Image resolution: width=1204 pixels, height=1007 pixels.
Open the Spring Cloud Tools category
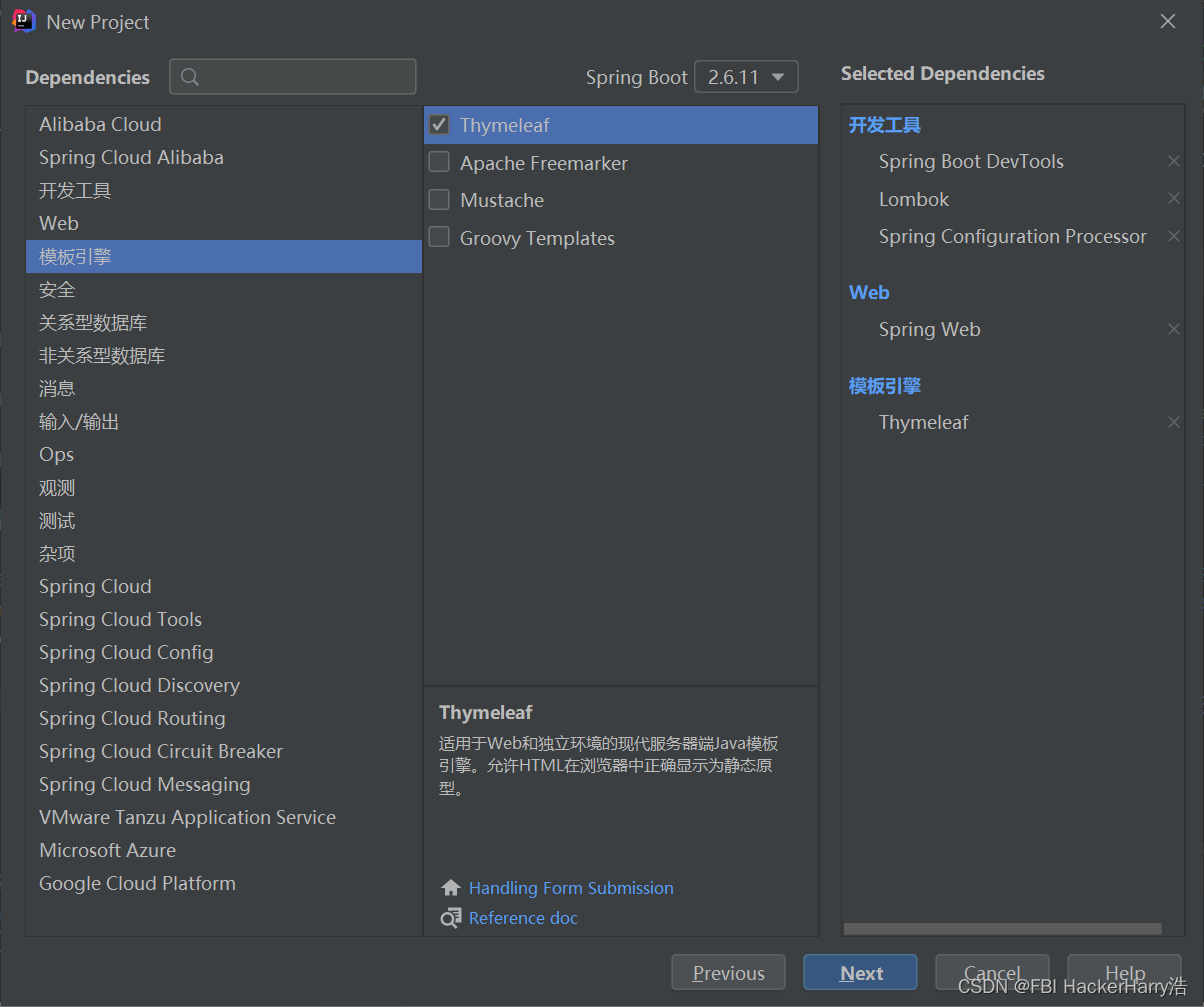(x=224, y=619)
